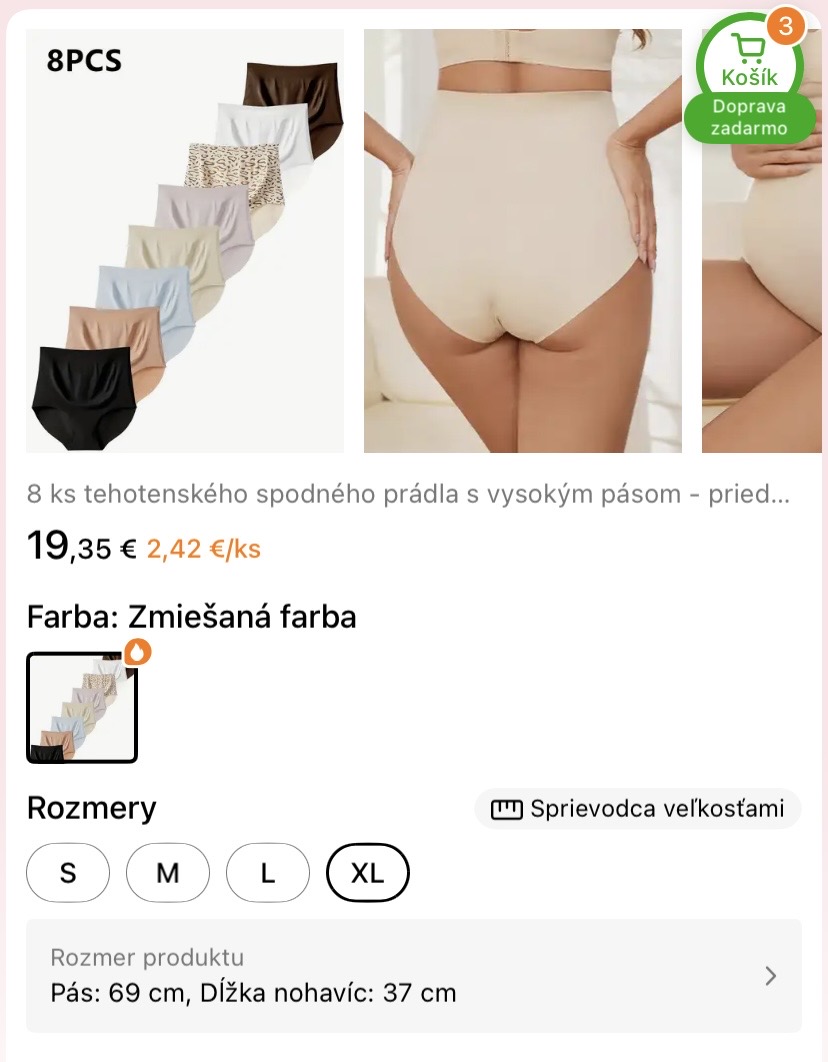Viewport: 828px width, 1062px height.
Task: Open the 8PCS product image
Action: [x=185, y=240]
